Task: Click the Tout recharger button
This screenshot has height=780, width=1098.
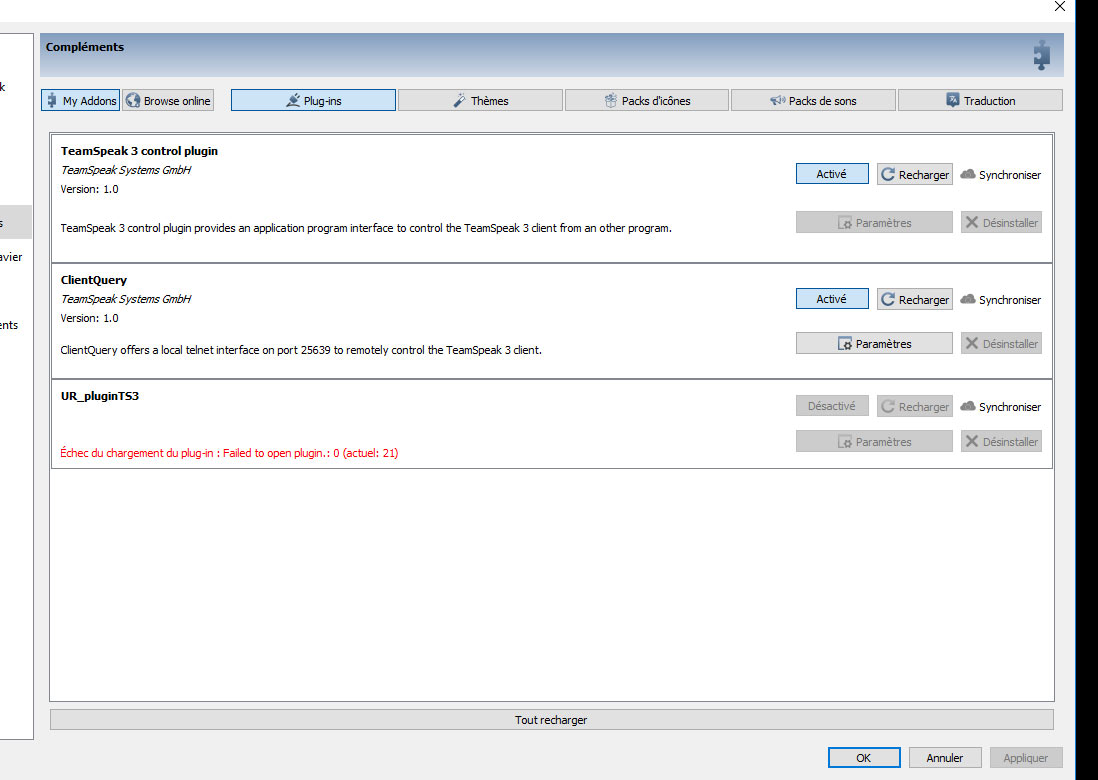Action: pos(551,720)
